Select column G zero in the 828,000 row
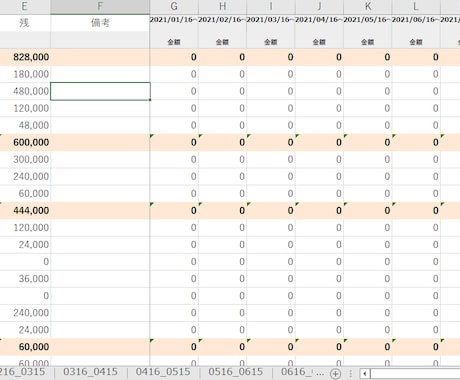Image resolution: width=460 pixels, height=380 pixels. 174,57
